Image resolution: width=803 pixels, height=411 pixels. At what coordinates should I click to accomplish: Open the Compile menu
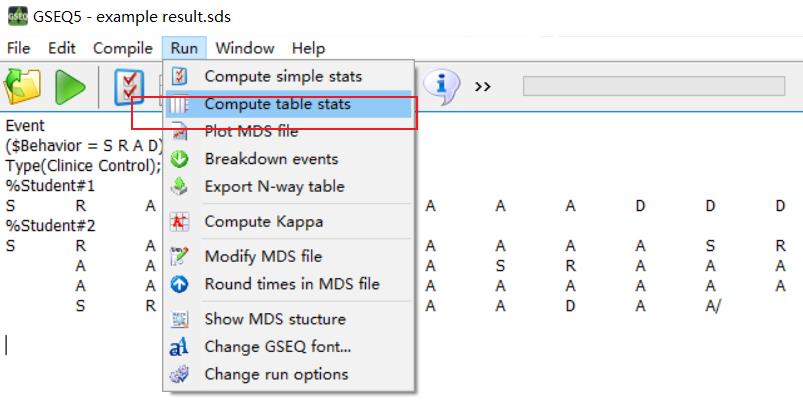(123, 48)
